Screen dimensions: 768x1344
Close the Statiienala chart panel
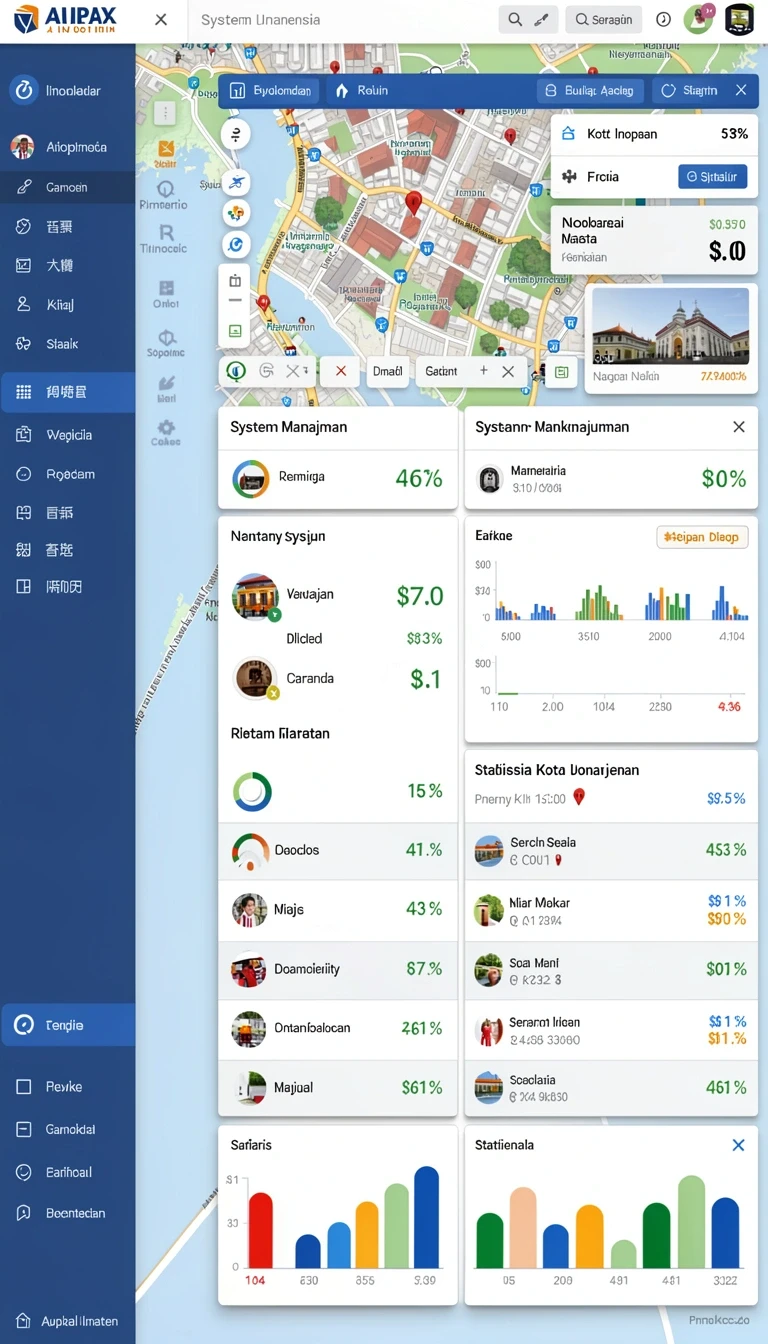[738, 1145]
